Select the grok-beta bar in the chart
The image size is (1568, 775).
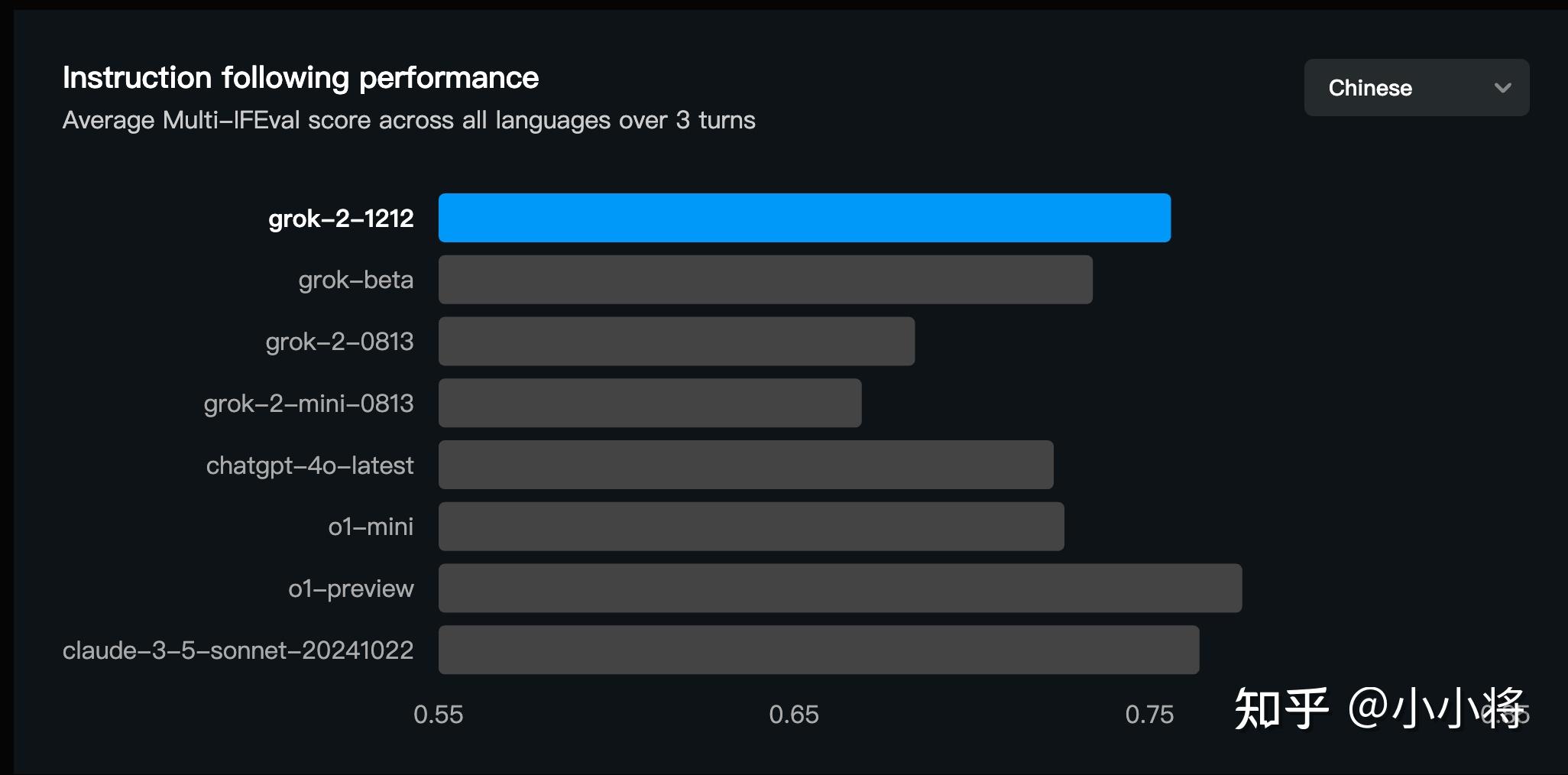(765, 280)
